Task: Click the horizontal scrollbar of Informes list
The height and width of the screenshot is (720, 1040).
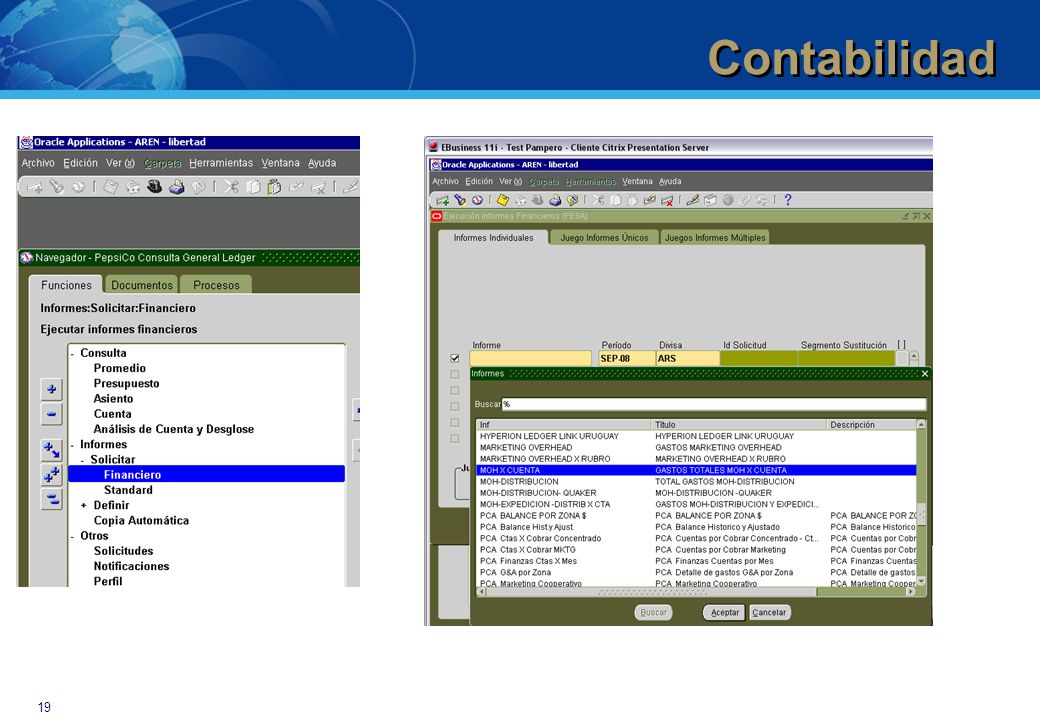Action: tap(696, 591)
